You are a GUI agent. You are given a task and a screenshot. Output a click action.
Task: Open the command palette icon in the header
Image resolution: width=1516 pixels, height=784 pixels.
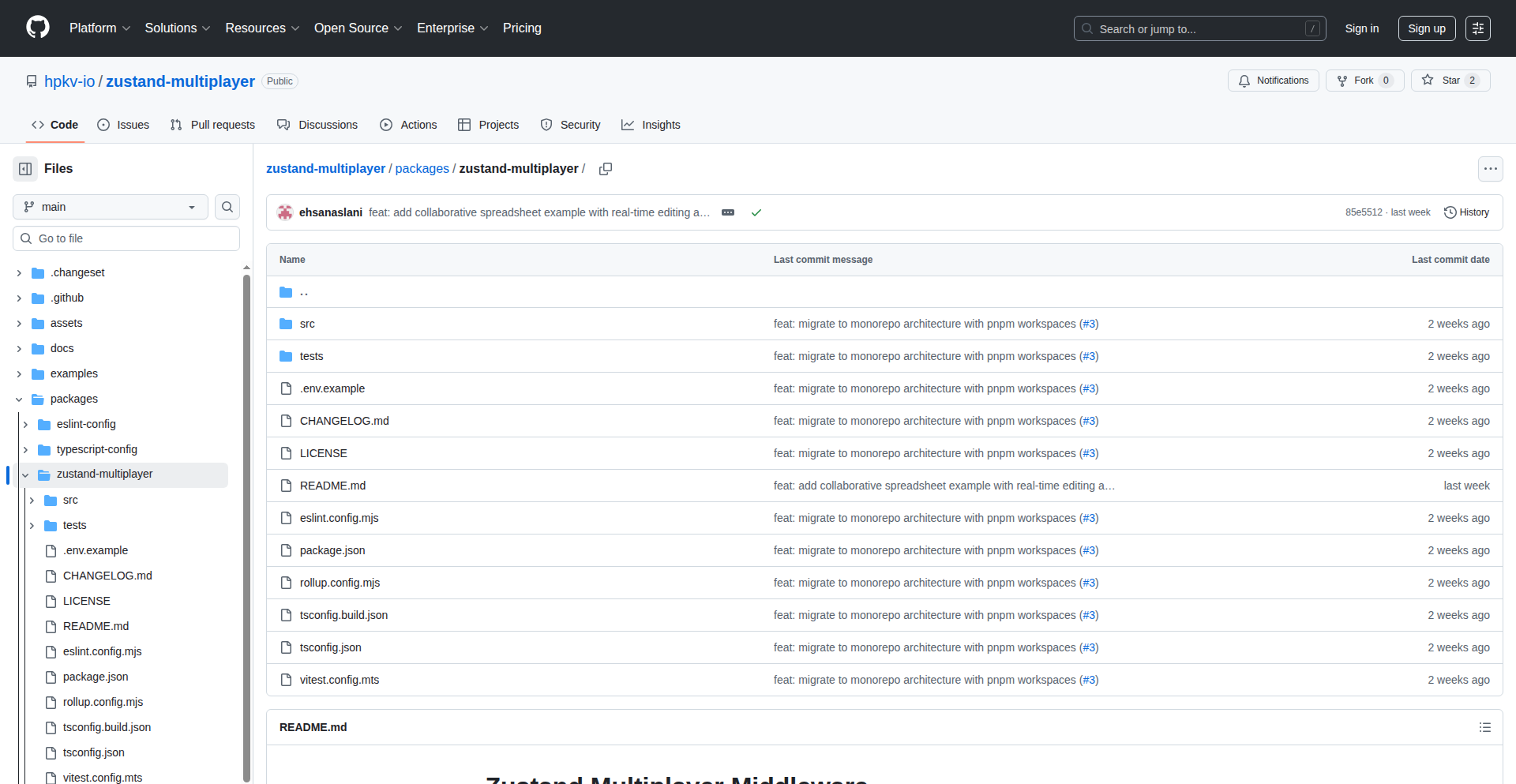tap(1477, 28)
